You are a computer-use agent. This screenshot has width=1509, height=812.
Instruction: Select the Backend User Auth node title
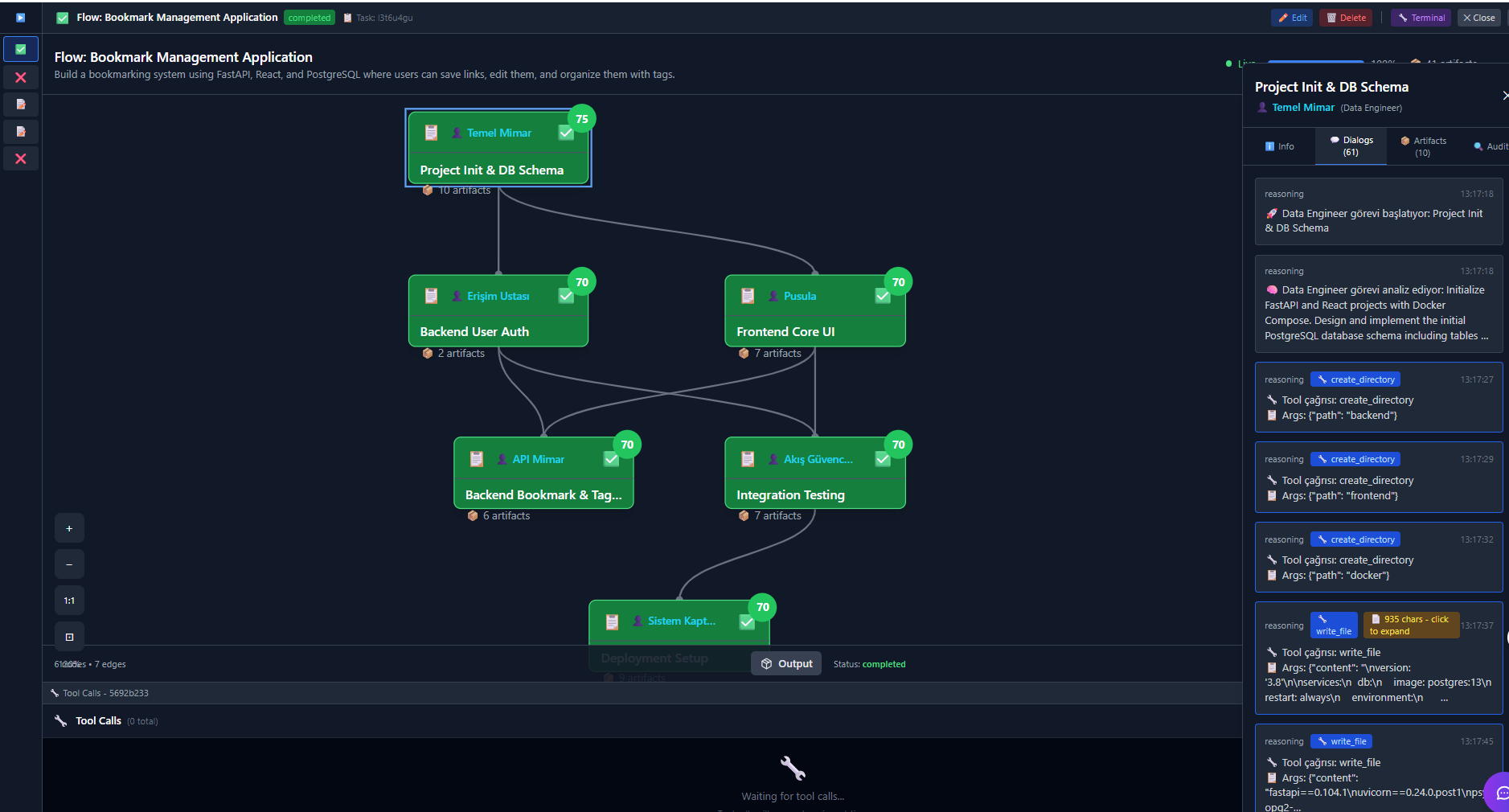(474, 332)
